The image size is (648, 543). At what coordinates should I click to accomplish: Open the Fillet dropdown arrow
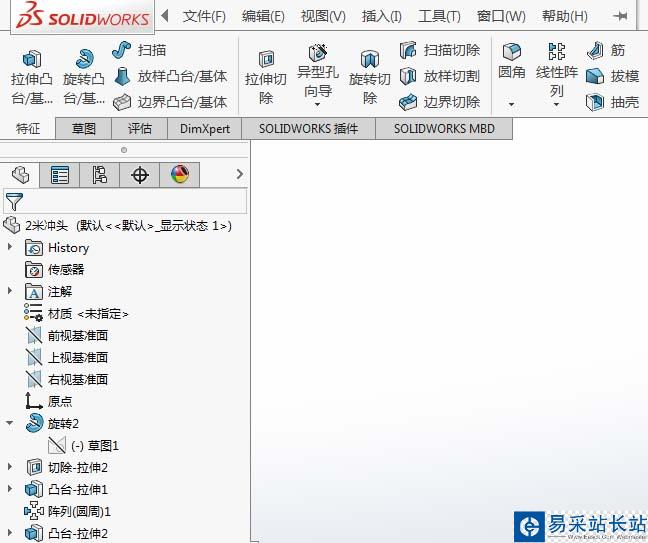click(x=511, y=104)
